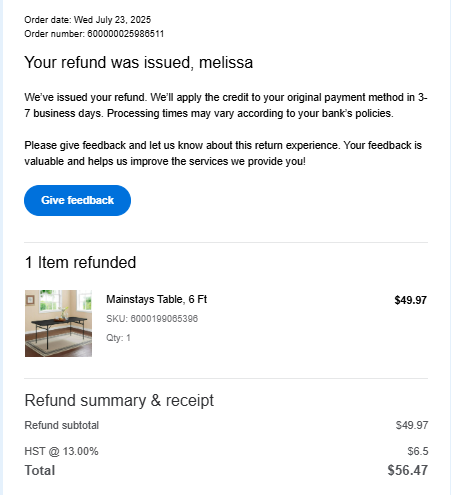Click the total amount $56.47
Image resolution: width=451 pixels, height=495 pixels.
tap(408, 470)
